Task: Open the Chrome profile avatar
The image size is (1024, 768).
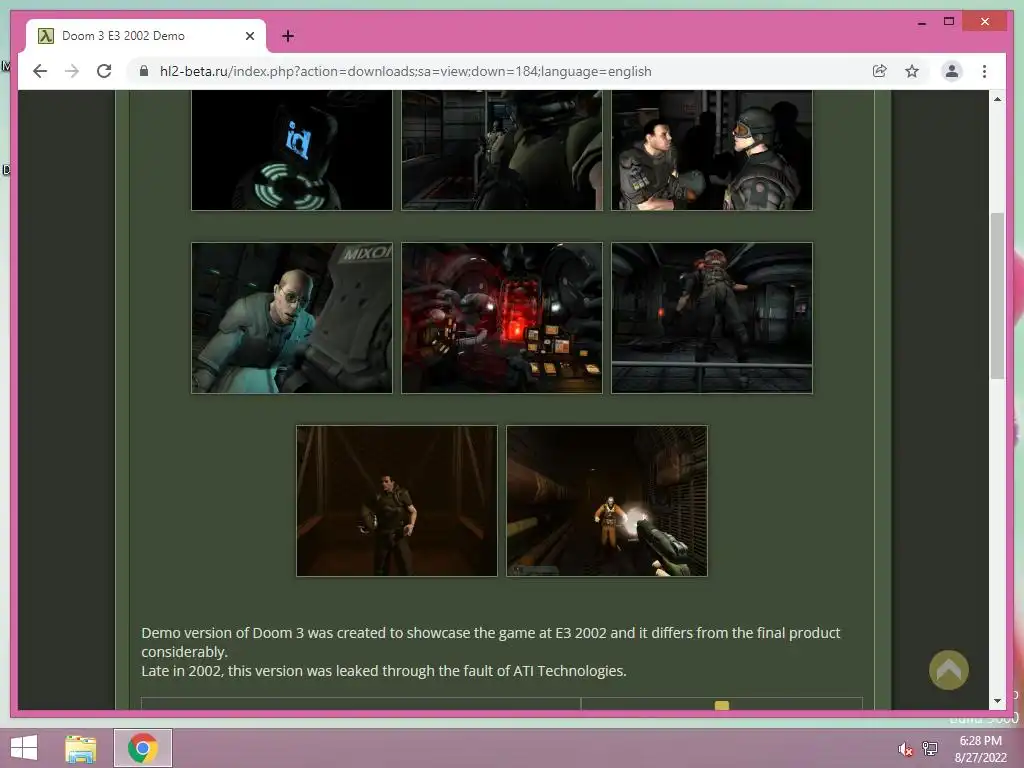Action: [952, 71]
